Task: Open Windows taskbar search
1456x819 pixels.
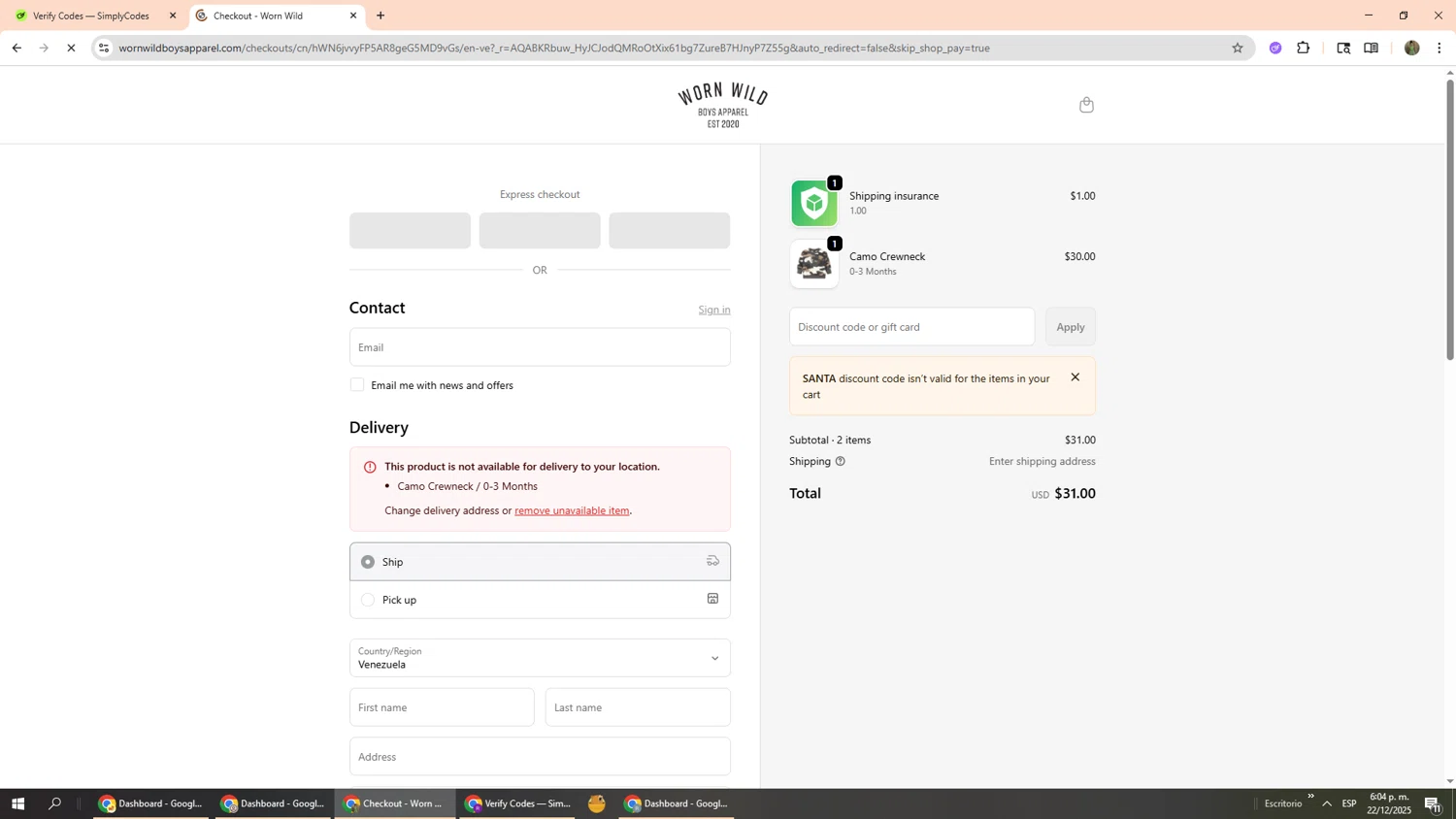Action: click(54, 803)
